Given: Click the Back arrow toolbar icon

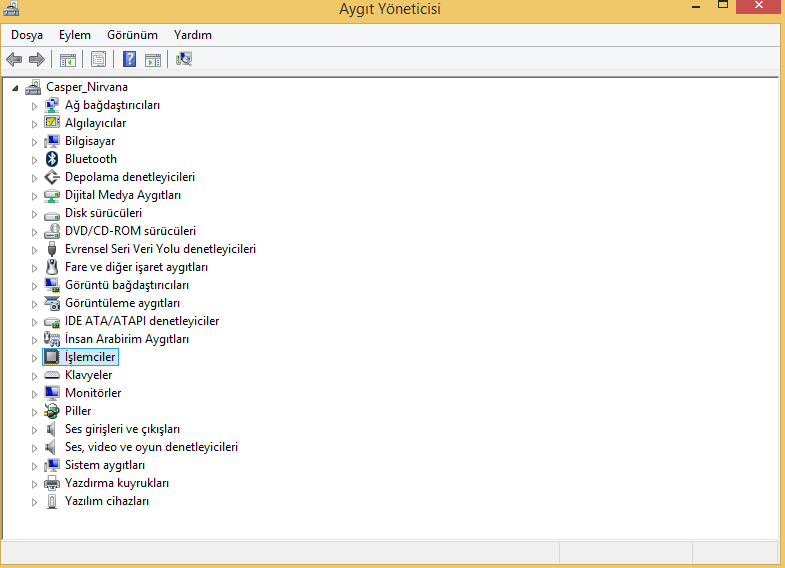Looking at the screenshot, I should [14, 60].
